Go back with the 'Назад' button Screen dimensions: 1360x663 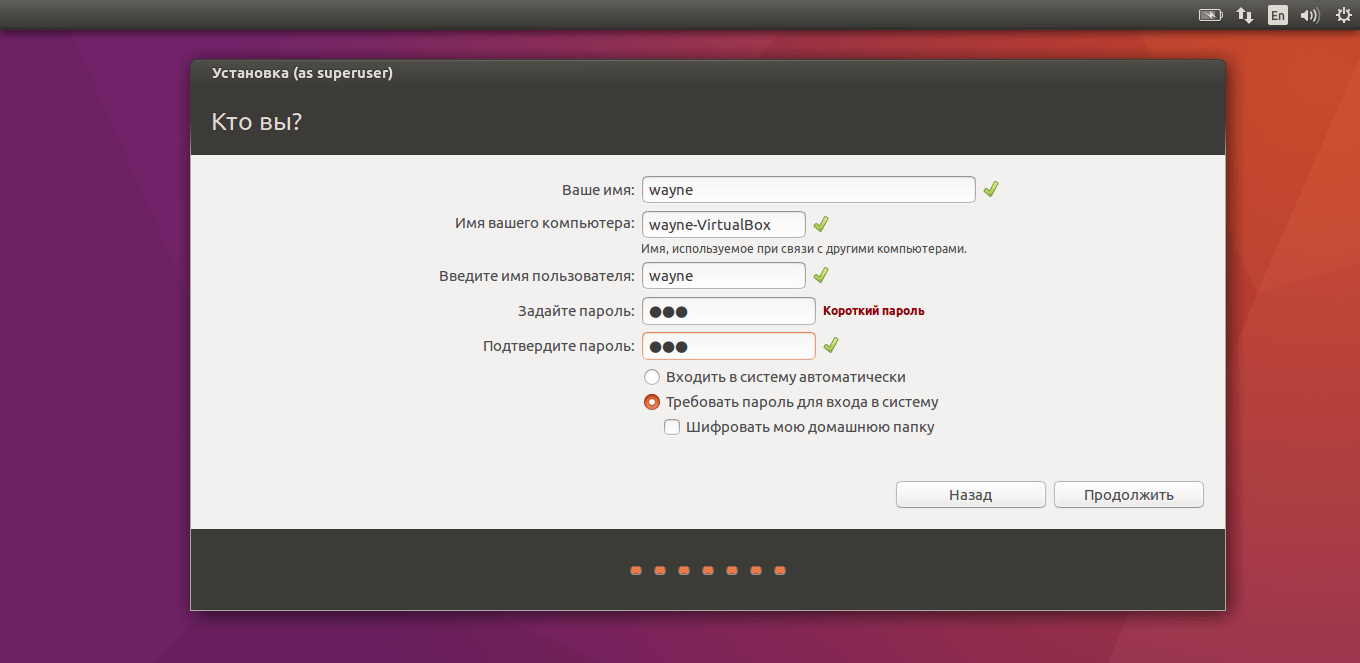click(970, 495)
